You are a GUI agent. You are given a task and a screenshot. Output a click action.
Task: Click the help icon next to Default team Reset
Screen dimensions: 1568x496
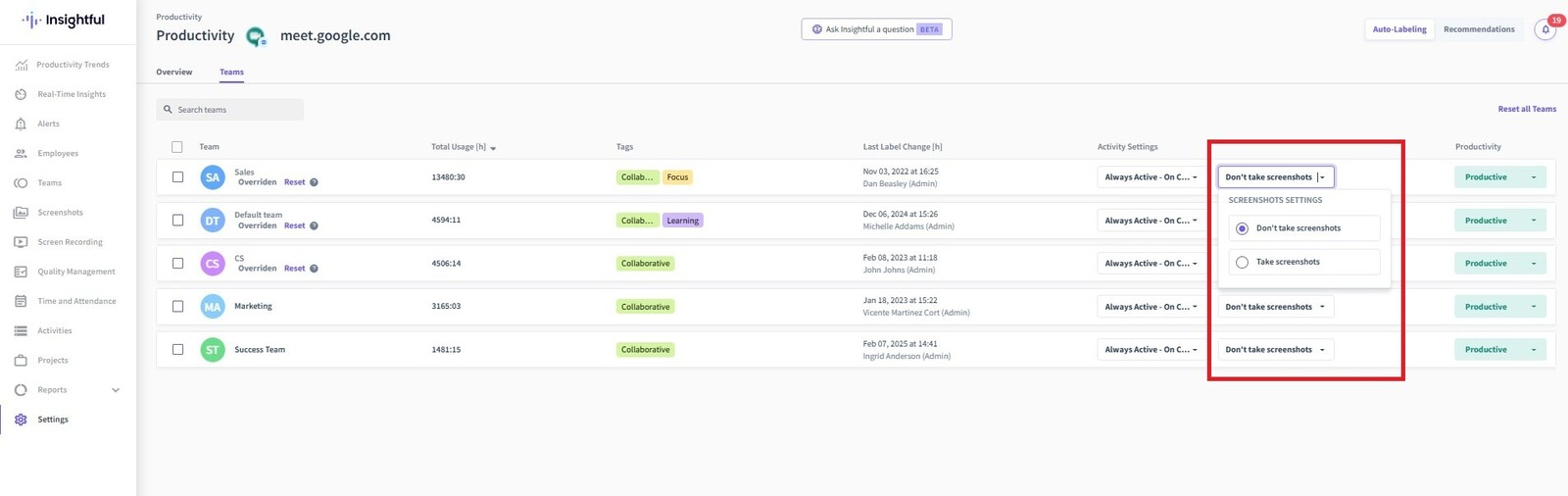pyautogui.click(x=314, y=225)
